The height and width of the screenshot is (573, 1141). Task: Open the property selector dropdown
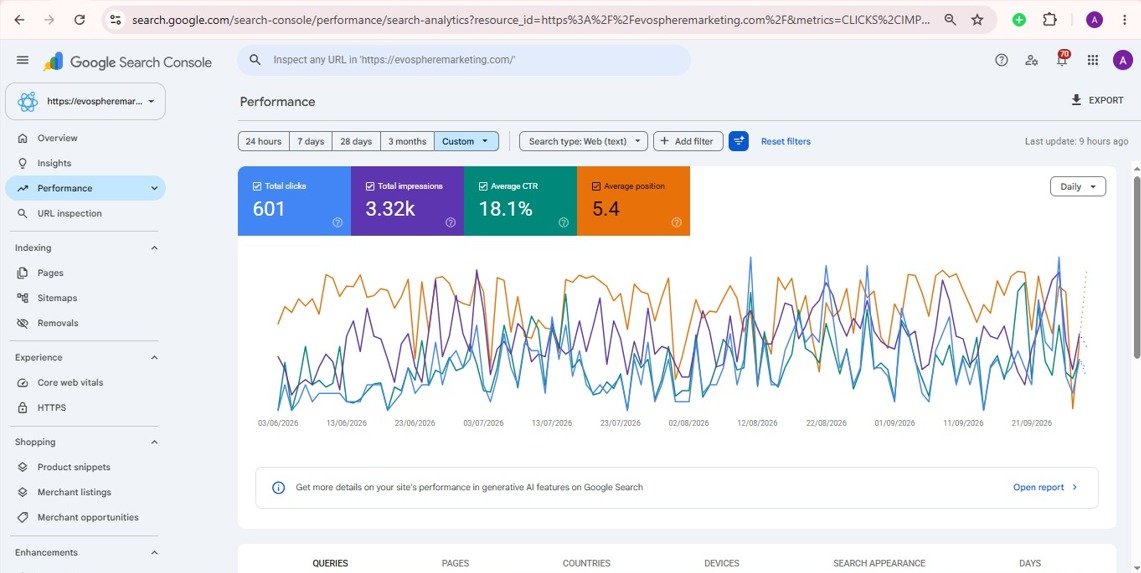click(x=85, y=101)
